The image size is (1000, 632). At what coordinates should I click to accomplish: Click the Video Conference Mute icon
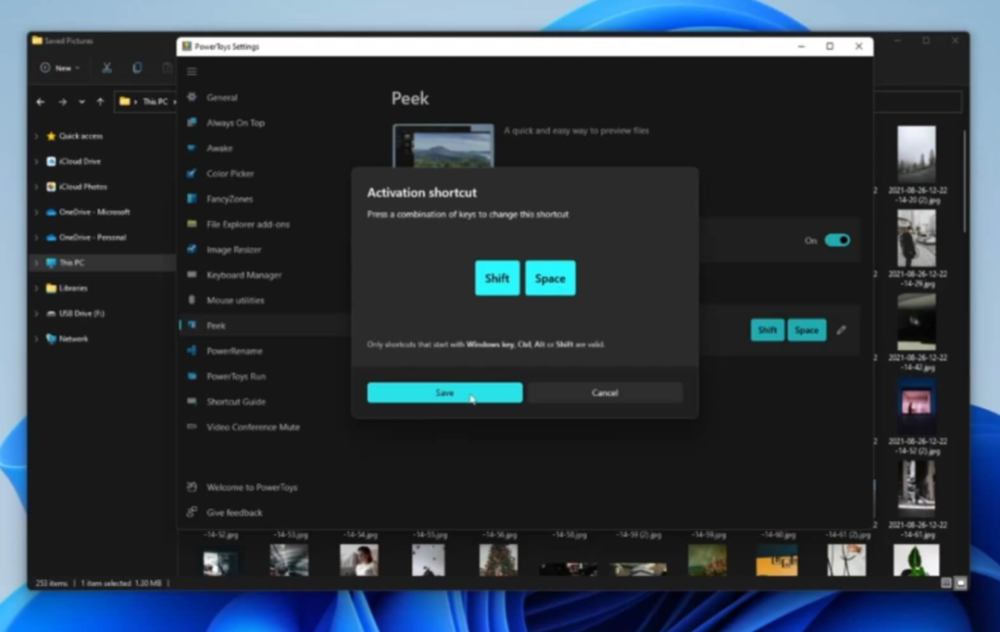pyautogui.click(x=192, y=426)
